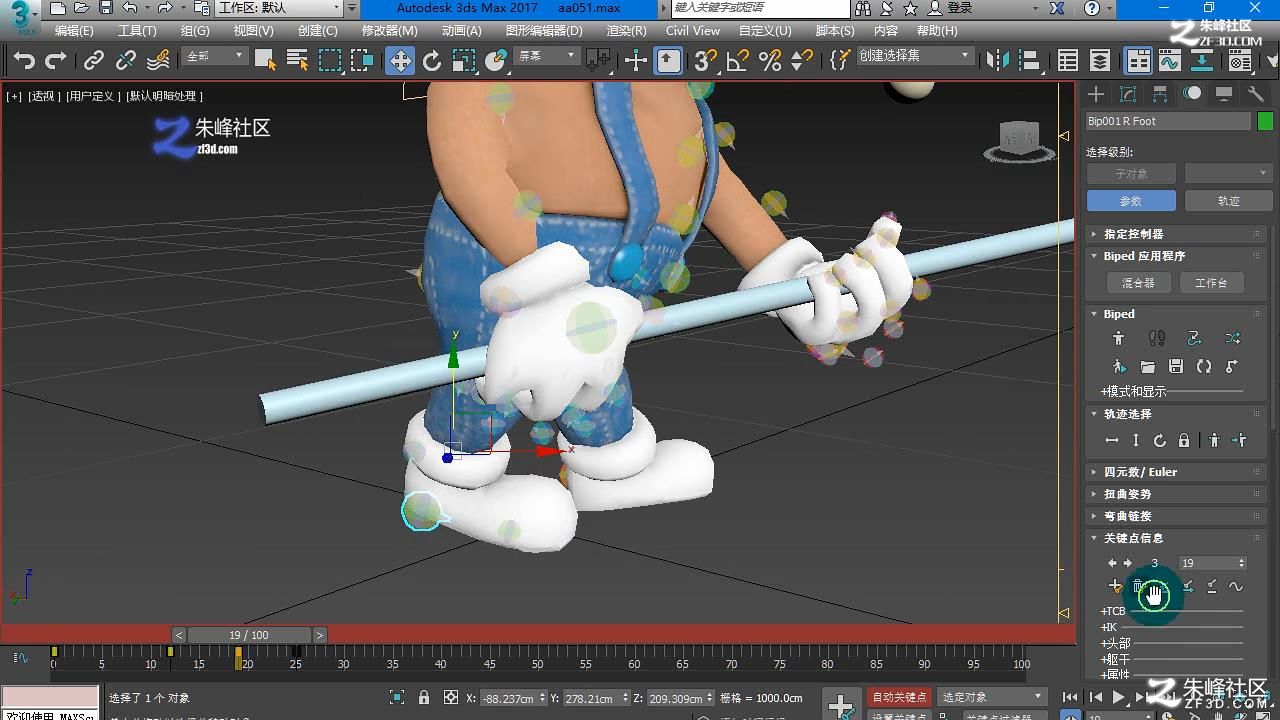Activate the Select and Link tool
1280x720 pixels.
tap(94, 61)
